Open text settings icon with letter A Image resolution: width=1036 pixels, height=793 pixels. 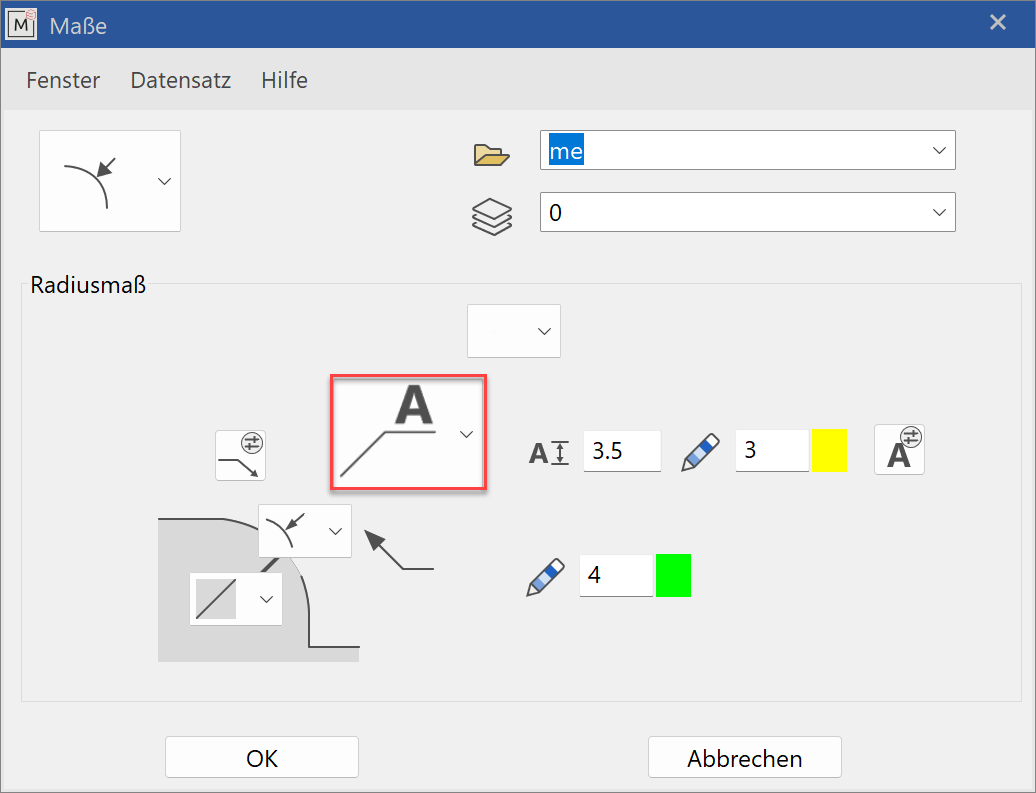(x=899, y=449)
